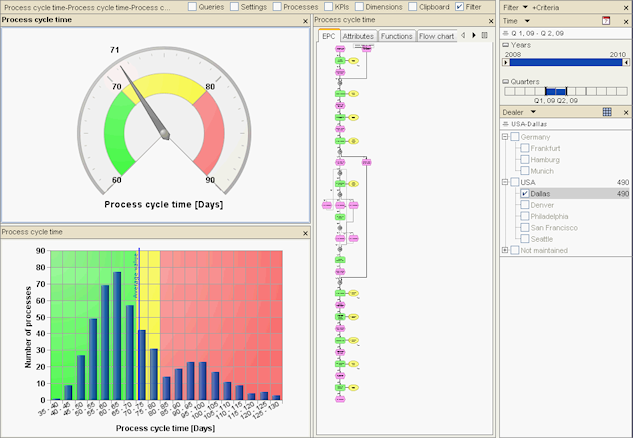Click the calendar icon in Time panel
The height and width of the screenshot is (438, 633).
coord(606,21)
